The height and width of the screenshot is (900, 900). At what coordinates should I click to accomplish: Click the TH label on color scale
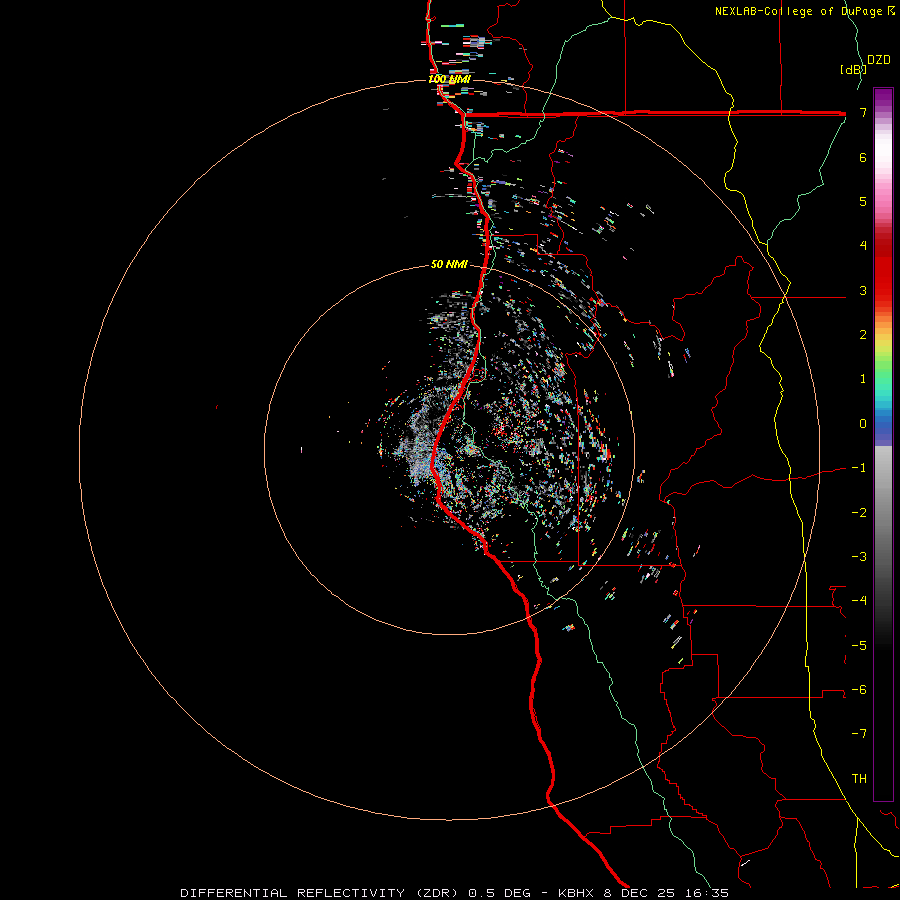859,778
